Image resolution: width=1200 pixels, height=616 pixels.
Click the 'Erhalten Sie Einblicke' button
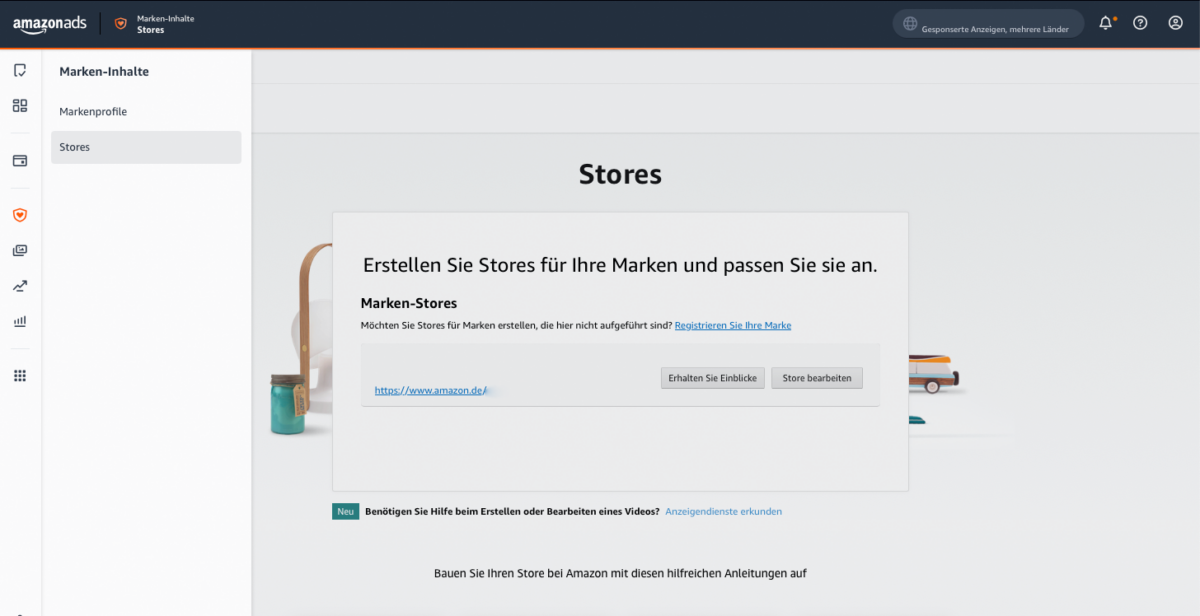(x=713, y=378)
